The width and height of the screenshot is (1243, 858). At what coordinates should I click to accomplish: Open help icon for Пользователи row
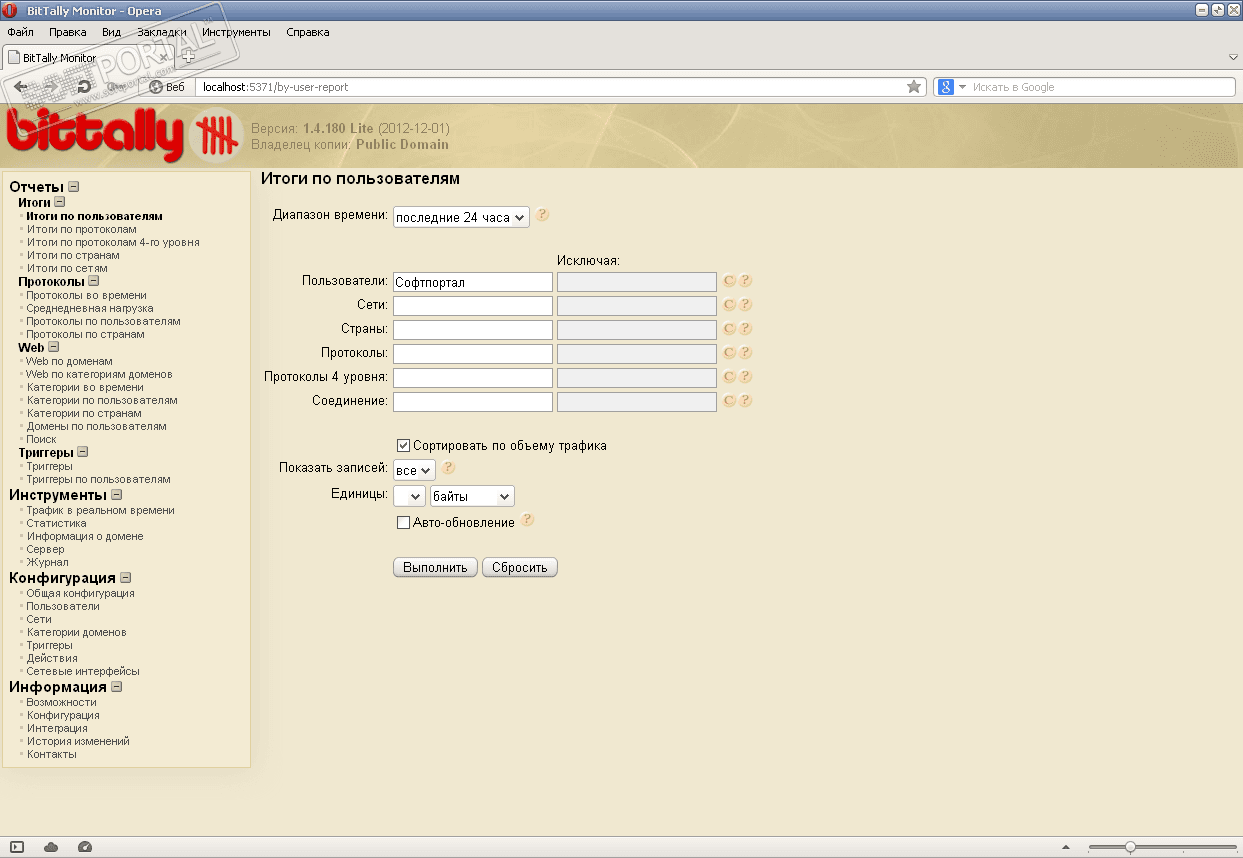point(745,281)
